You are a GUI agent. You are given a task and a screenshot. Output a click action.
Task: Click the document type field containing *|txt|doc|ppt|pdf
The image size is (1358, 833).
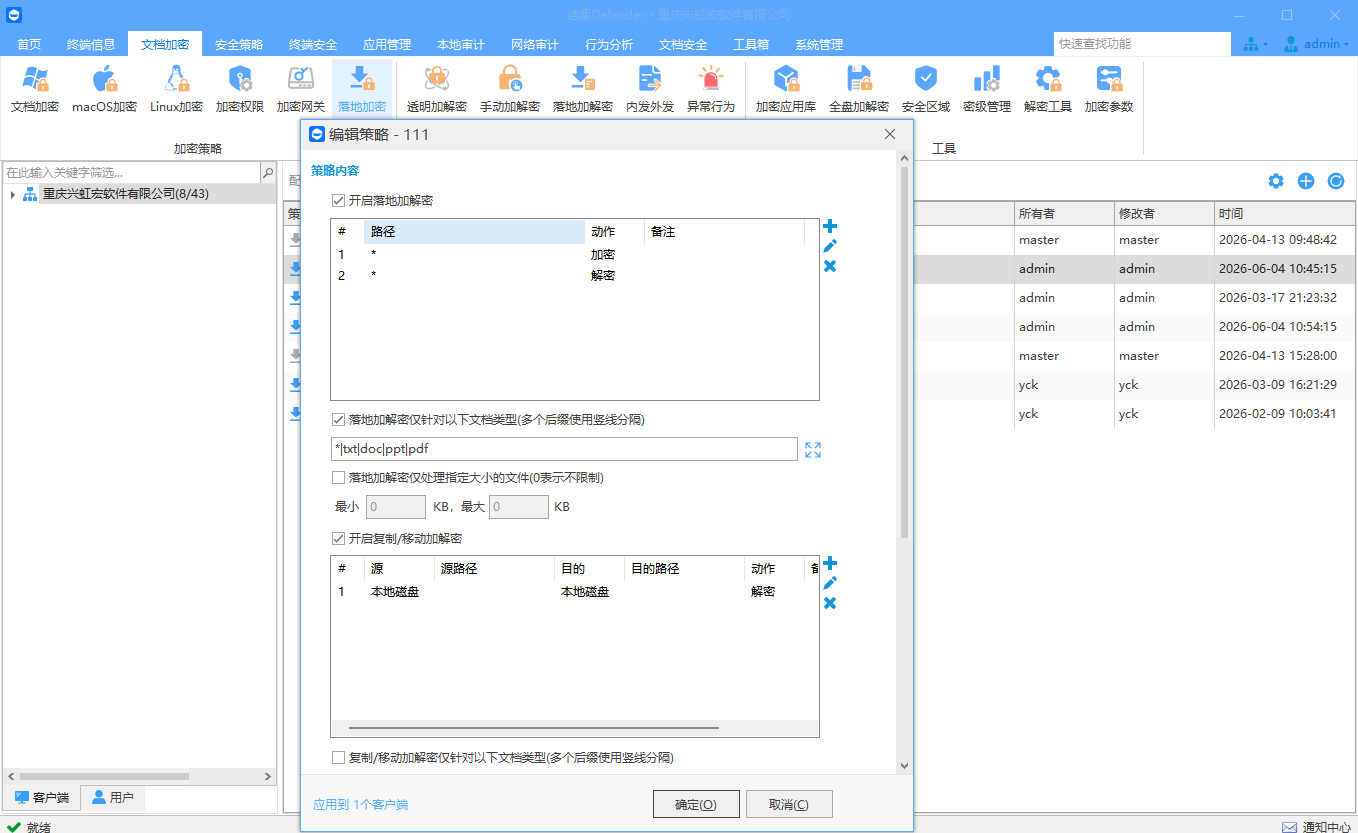coord(564,449)
